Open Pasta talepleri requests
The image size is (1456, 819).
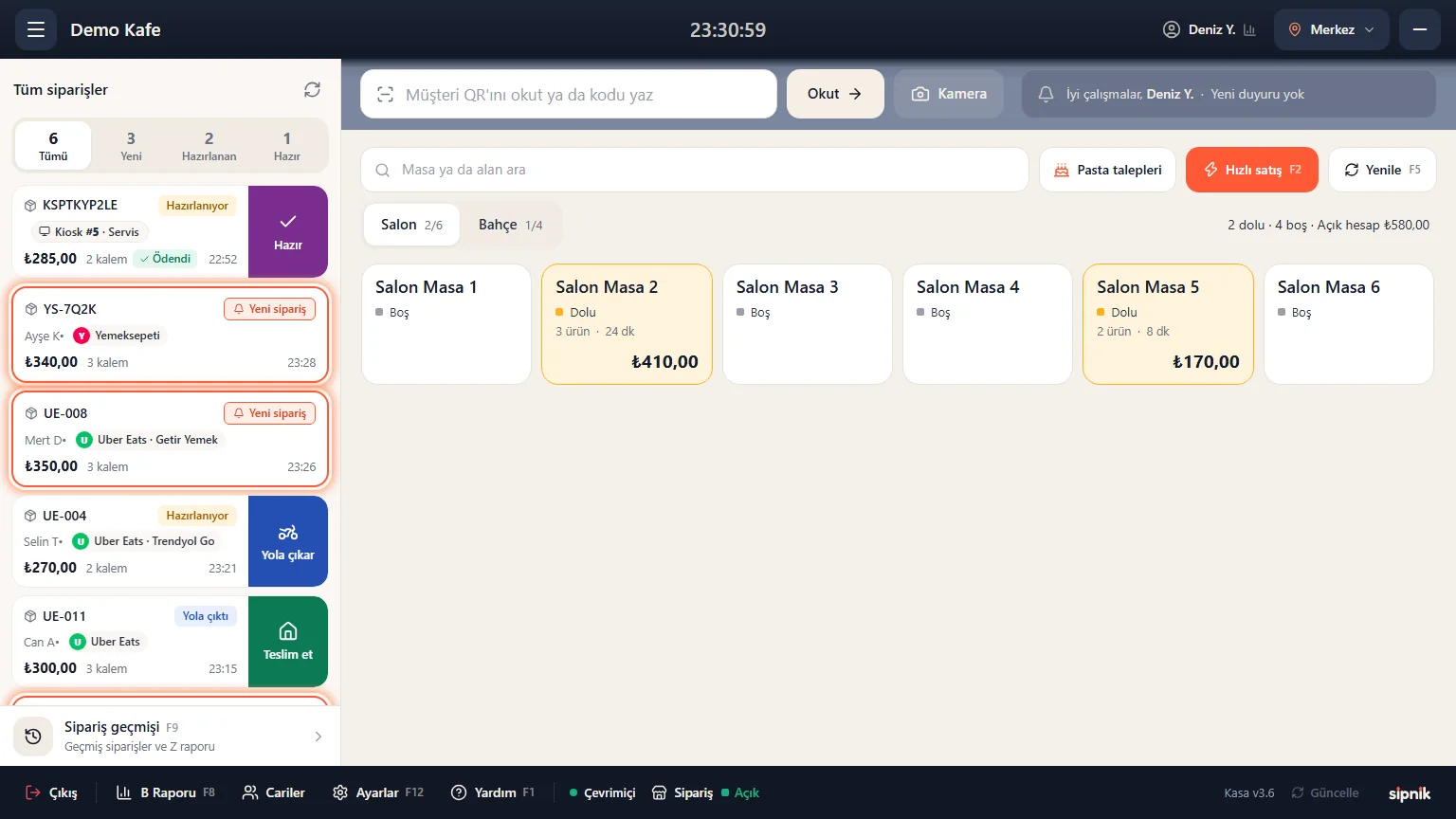pyautogui.click(x=1107, y=170)
